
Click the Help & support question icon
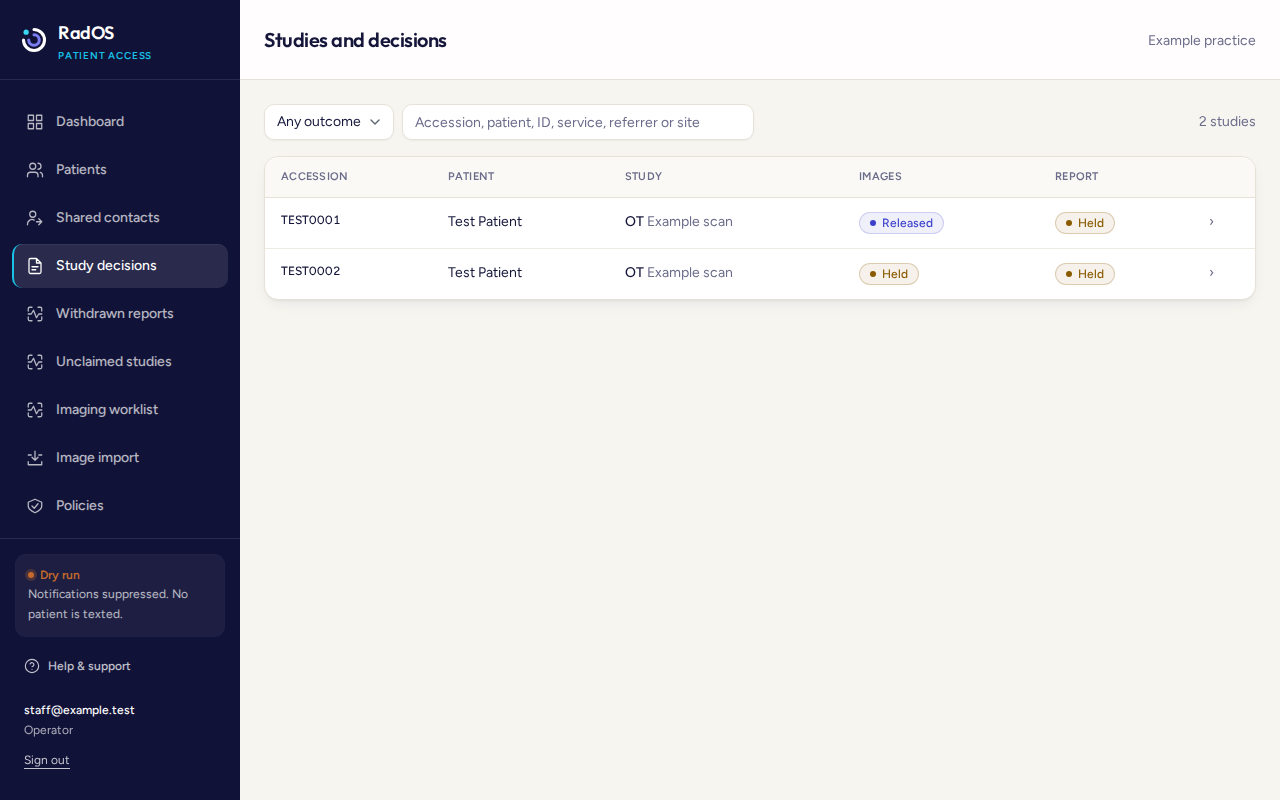[32, 666]
